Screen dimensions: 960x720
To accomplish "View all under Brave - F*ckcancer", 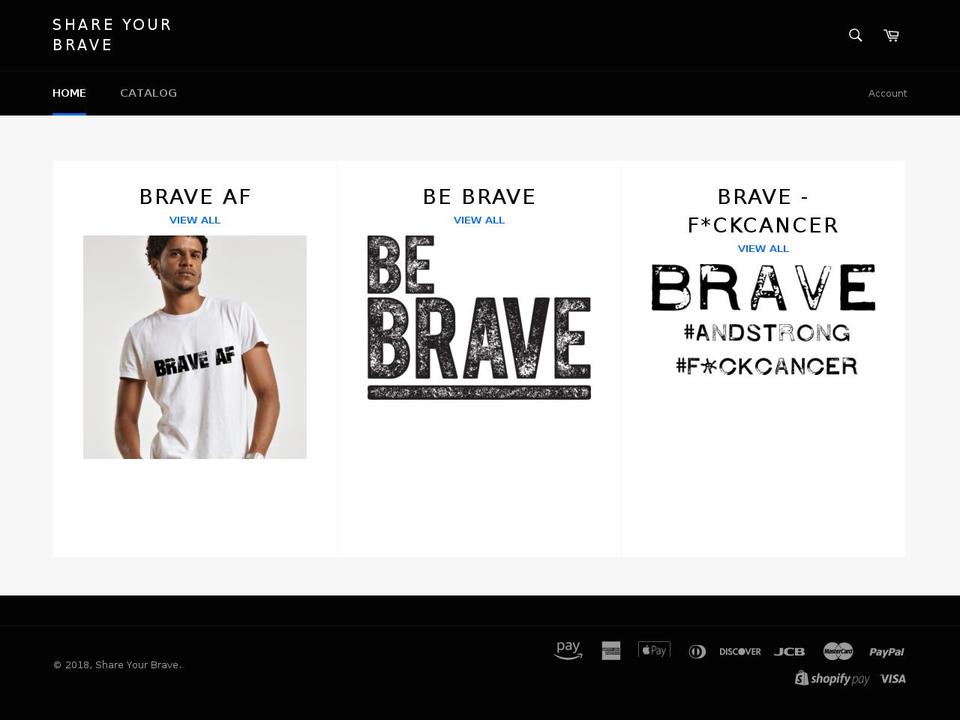I will [x=763, y=249].
